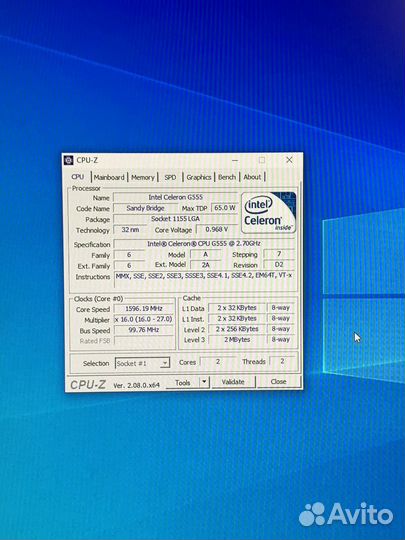Click the L1 Inst. 8-way associativity field

click(x=281, y=318)
